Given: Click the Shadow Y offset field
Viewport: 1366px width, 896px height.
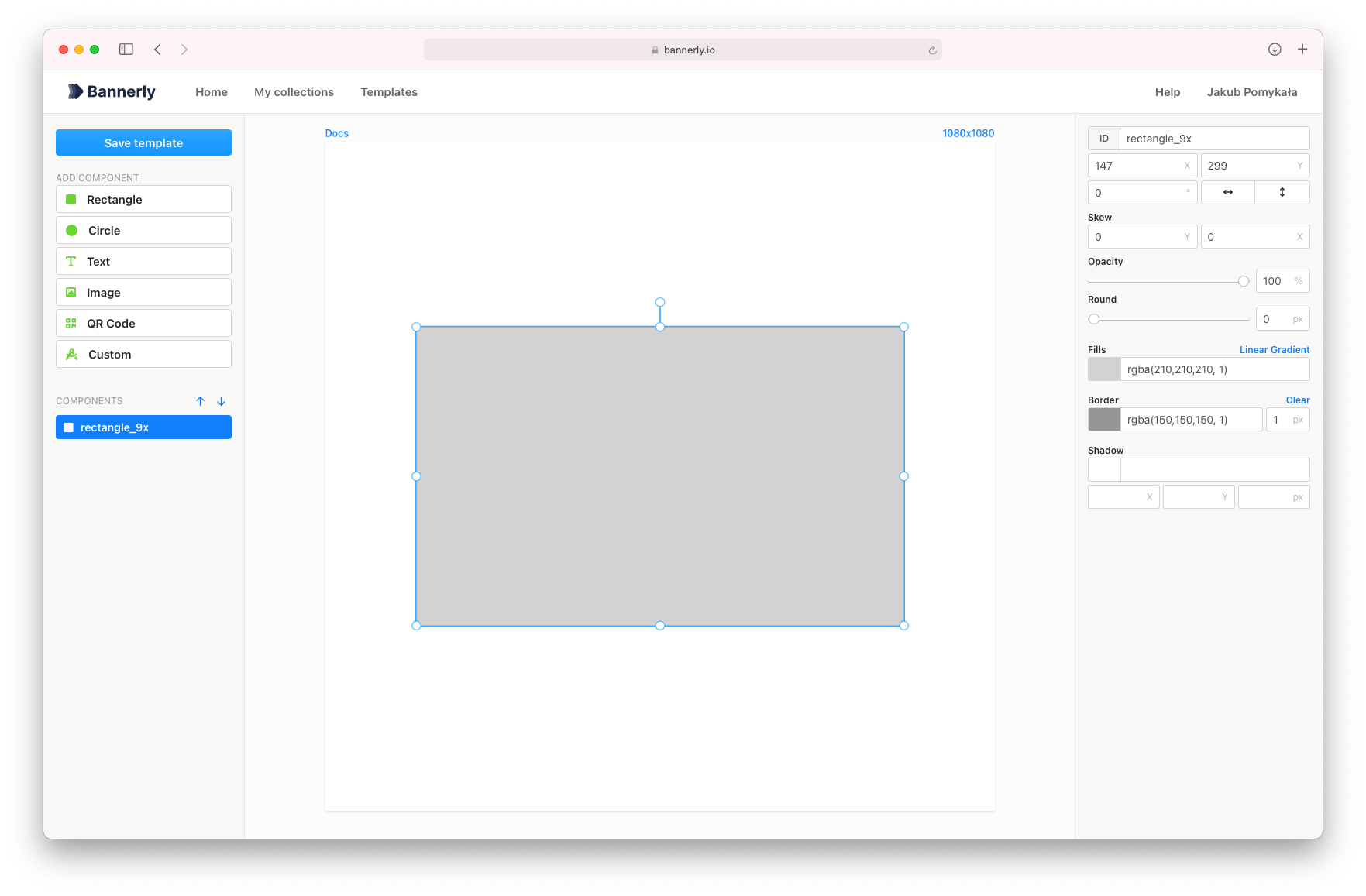Looking at the screenshot, I should coord(1199,497).
